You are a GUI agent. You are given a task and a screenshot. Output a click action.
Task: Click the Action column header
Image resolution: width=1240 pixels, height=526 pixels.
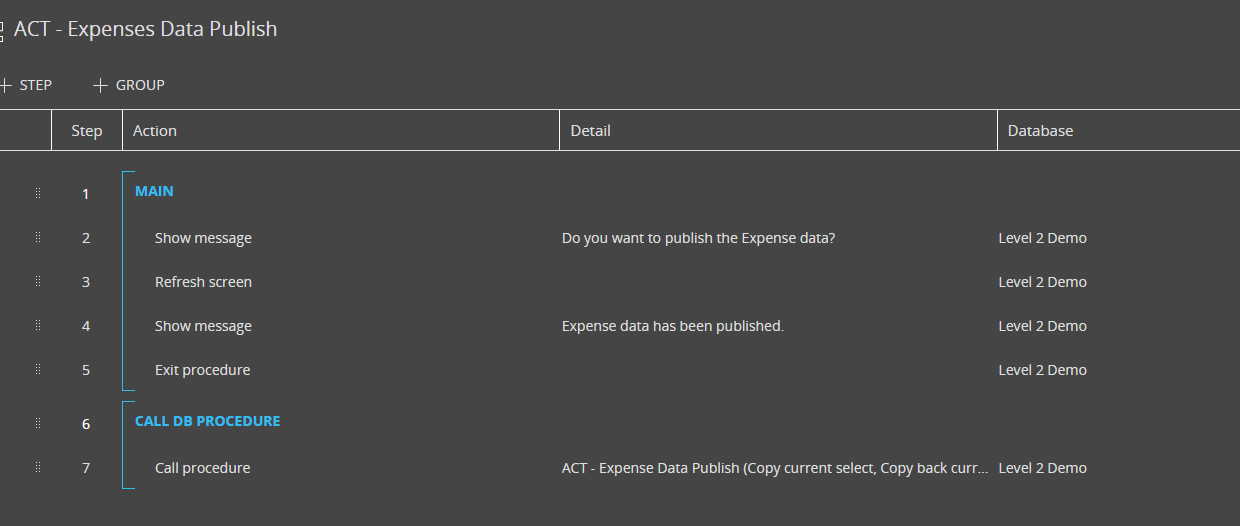click(x=155, y=130)
